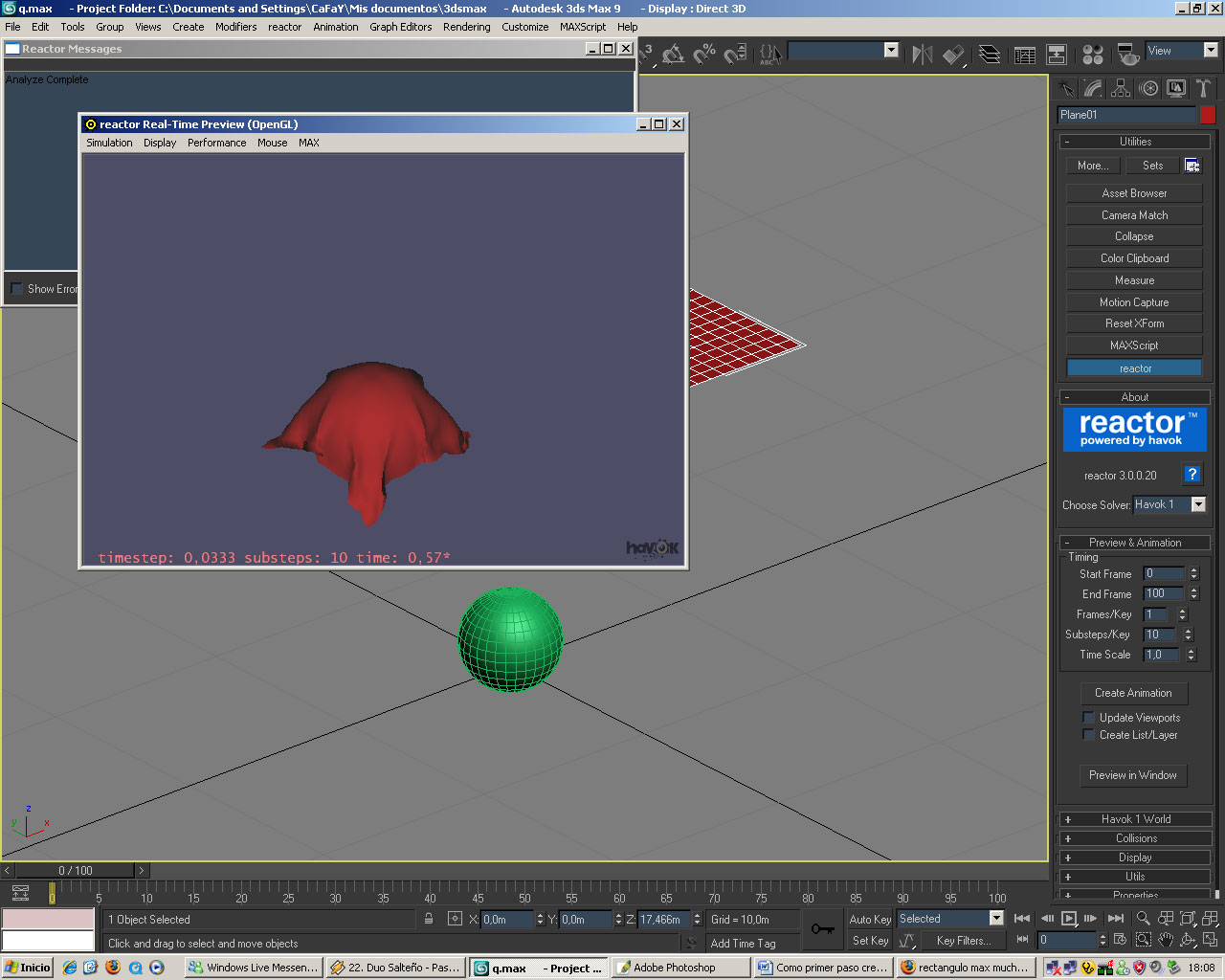Viewport: 1225px width, 980px height.
Task: Click the Play Animation button
Action: coord(1069,919)
